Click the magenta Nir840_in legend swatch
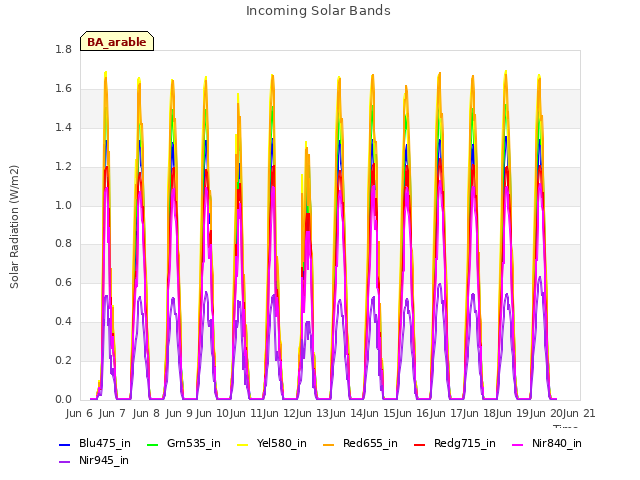Viewport: 640px width, 480px height. pyautogui.click(x=518, y=444)
